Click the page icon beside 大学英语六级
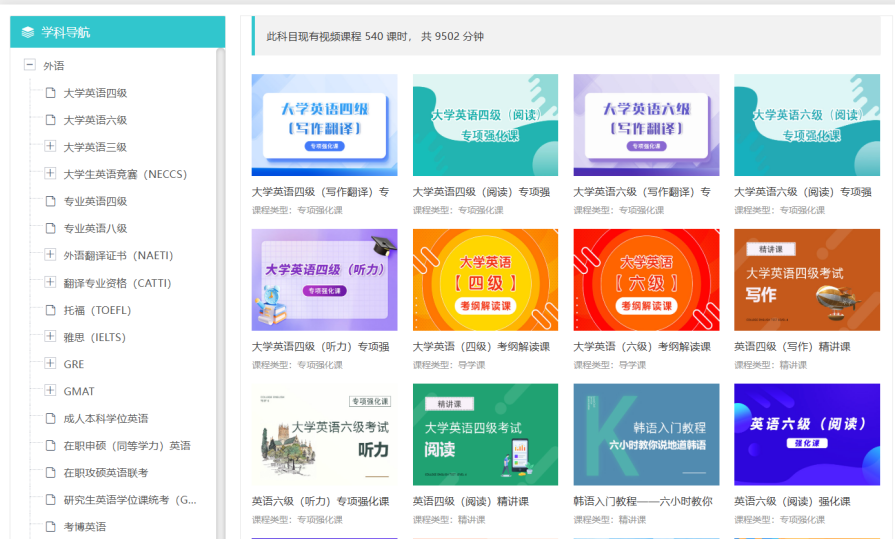This screenshot has height=539, width=895. click(x=50, y=120)
